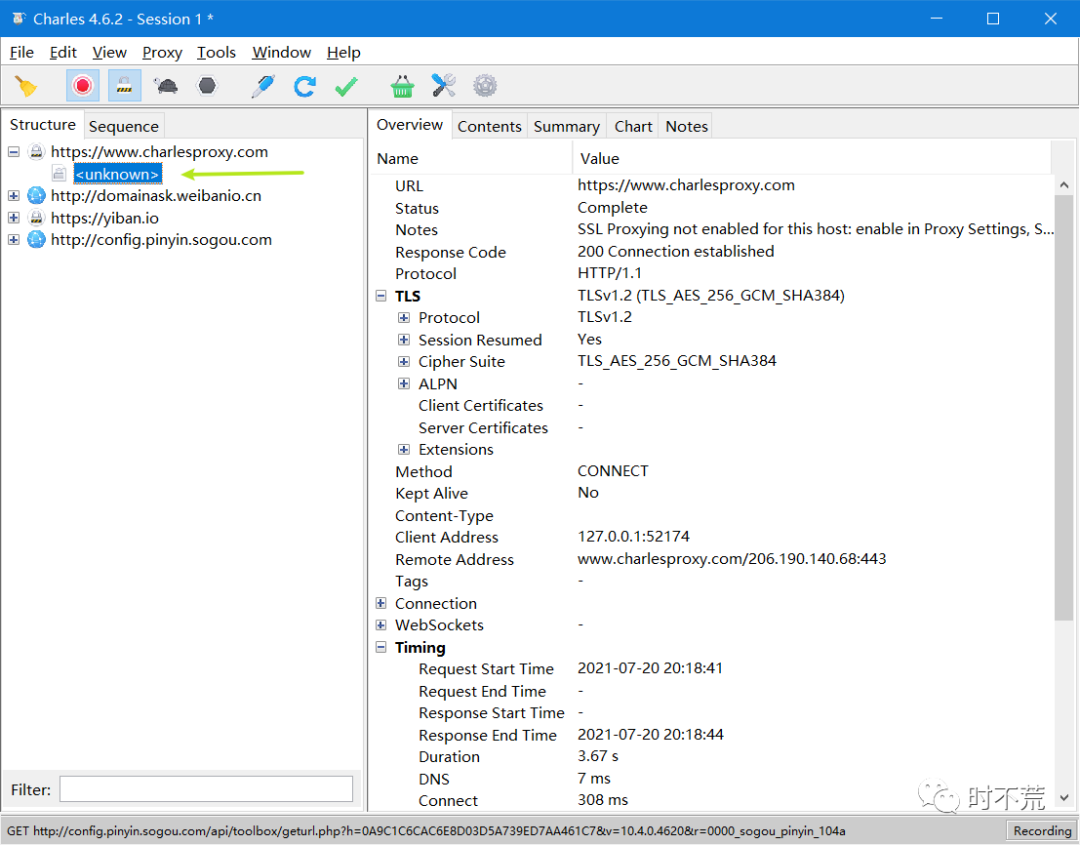Open the Window menu
Image resolution: width=1080 pixels, height=845 pixels.
[281, 52]
